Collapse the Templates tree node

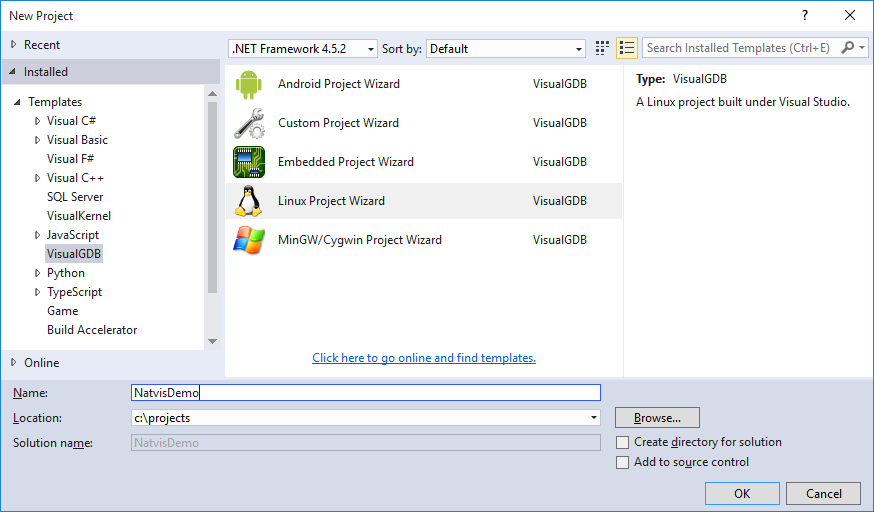pos(17,102)
